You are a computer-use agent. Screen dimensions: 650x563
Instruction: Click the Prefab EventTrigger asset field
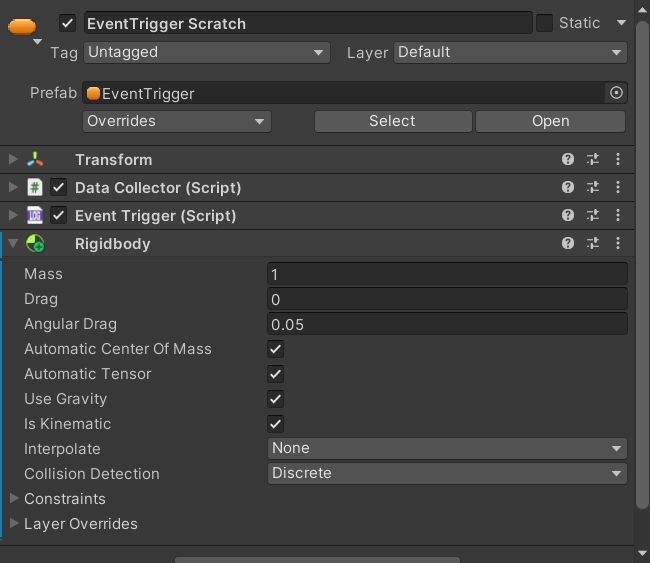(344, 93)
